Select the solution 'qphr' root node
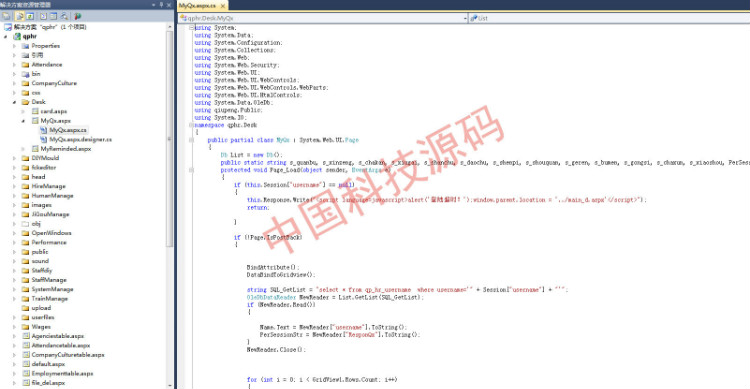 point(50,27)
